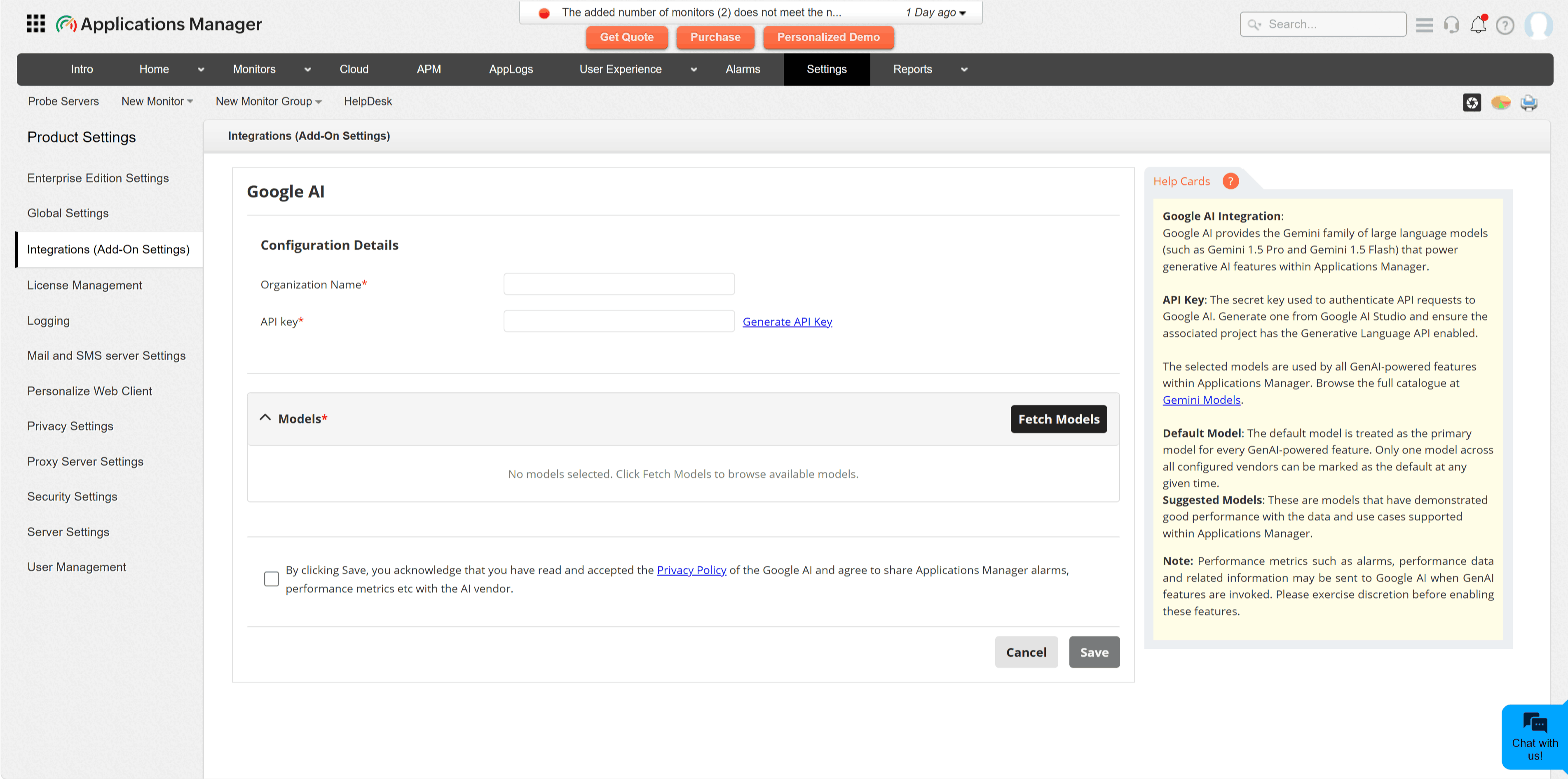Open the New Monitor Group dropdown

[268, 101]
